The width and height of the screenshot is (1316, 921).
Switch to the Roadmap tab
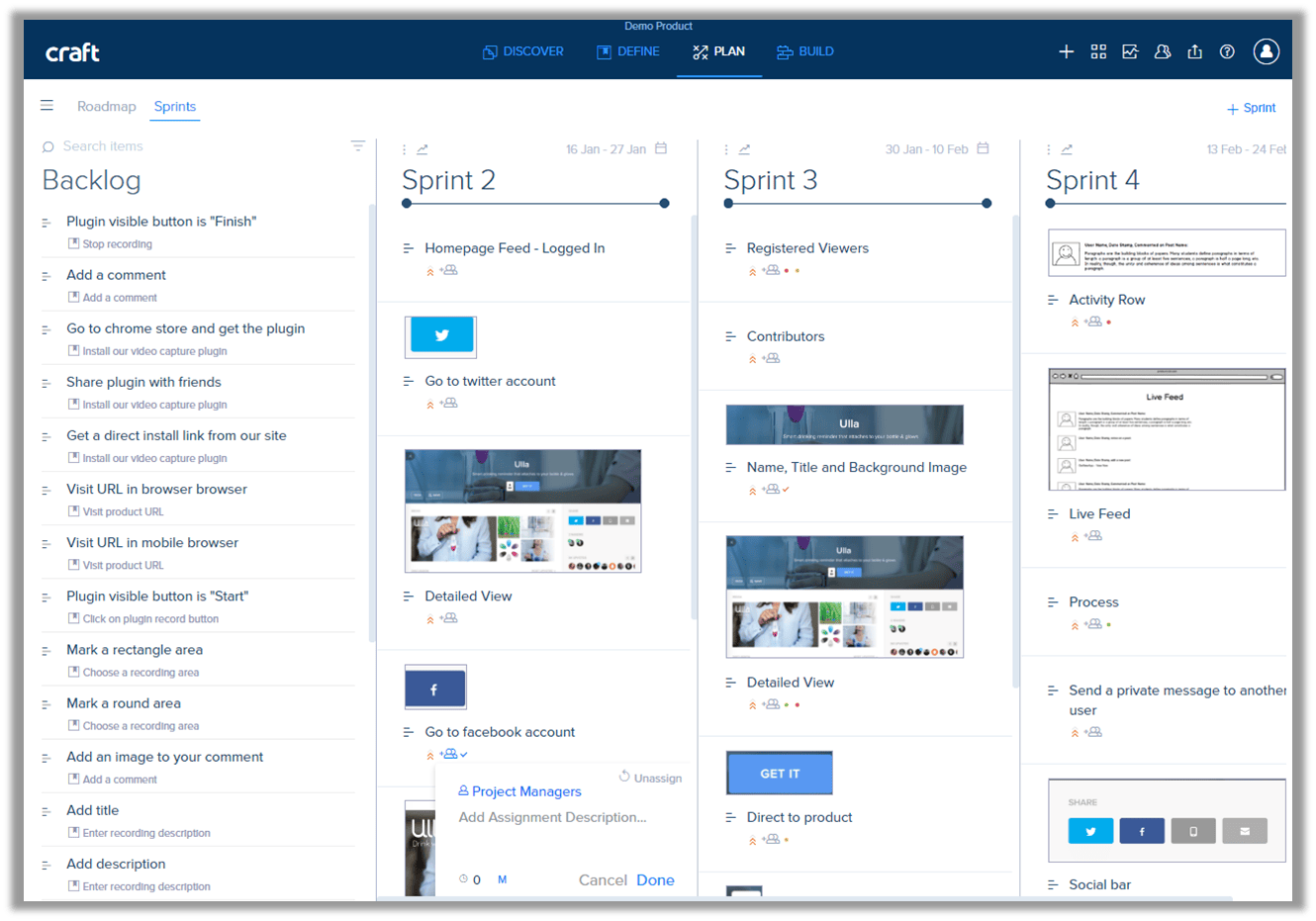click(x=107, y=107)
